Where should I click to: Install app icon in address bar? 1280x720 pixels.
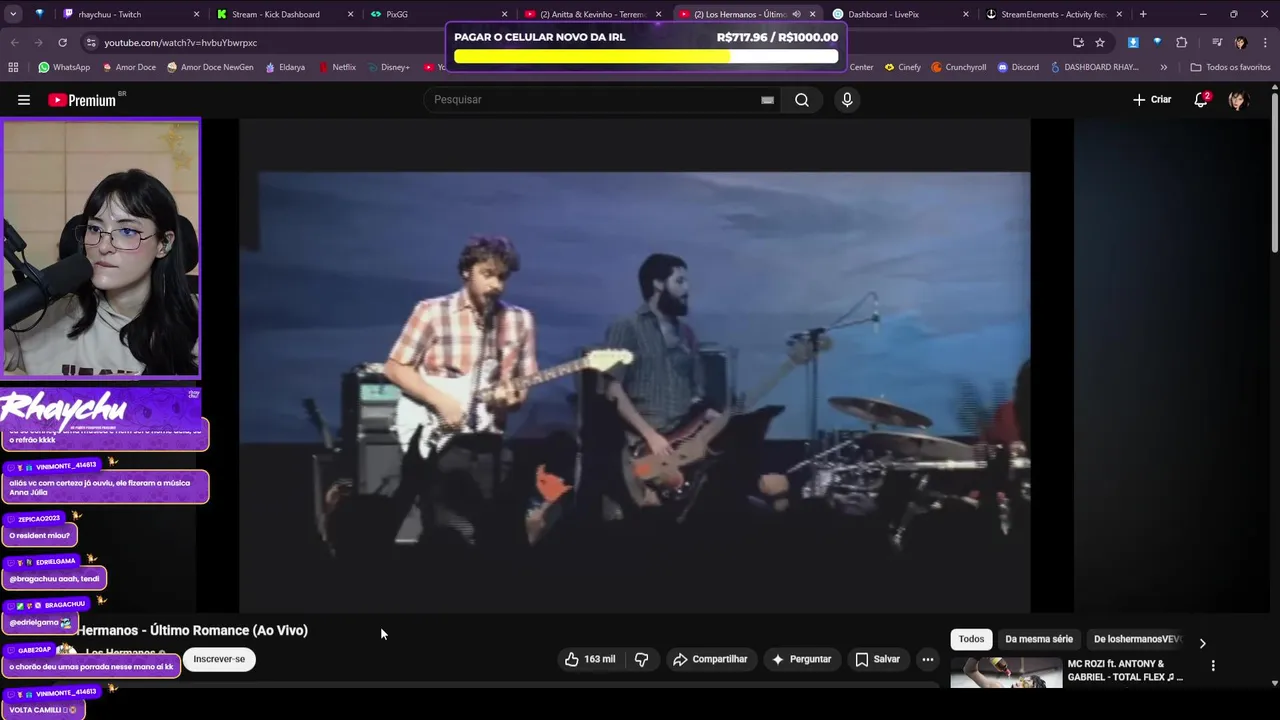(1078, 43)
